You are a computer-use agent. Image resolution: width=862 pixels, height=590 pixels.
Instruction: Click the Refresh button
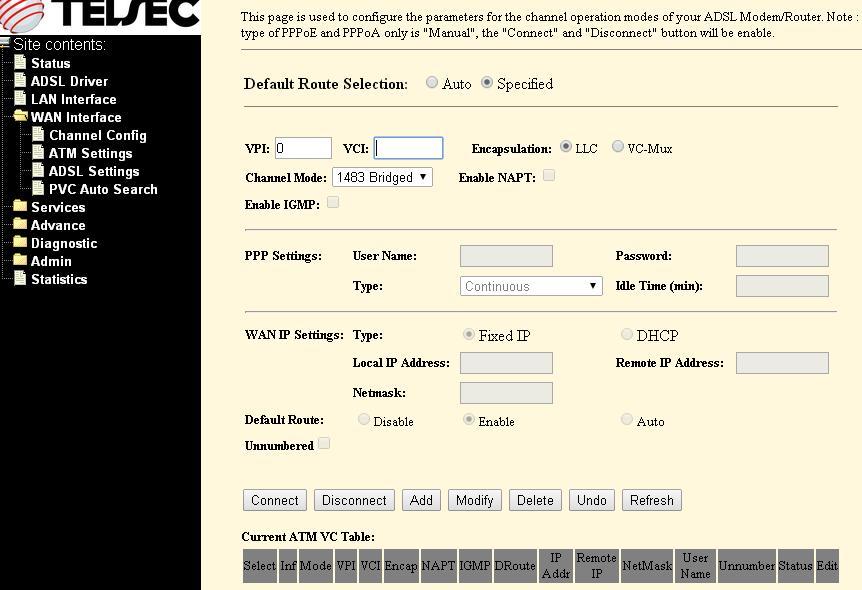coord(651,500)
